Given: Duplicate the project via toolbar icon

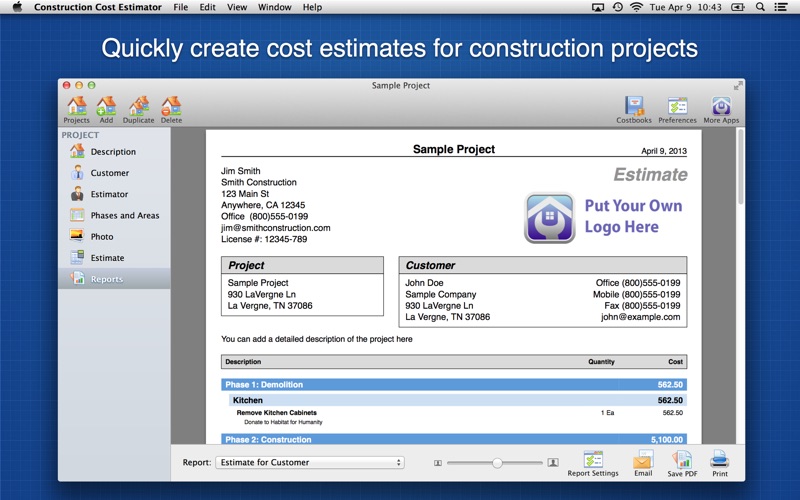Looking at the screenshot, I should pyautogui.click(x=138, y=108).
